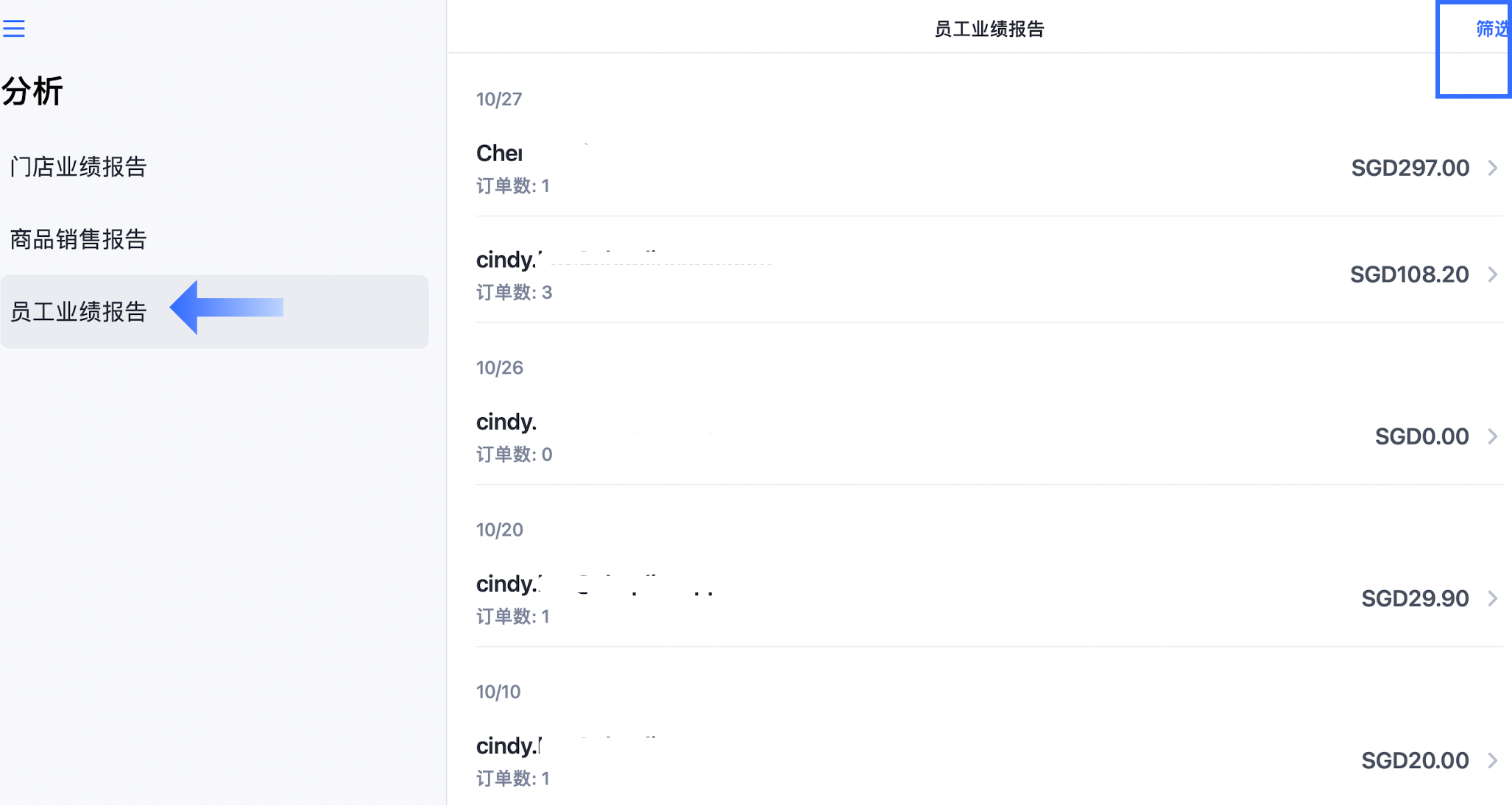Click the SGD108.20 amount
The height and width of the screenshot is (805, 1512).
pyautogui.click(x=1409, y=274)
